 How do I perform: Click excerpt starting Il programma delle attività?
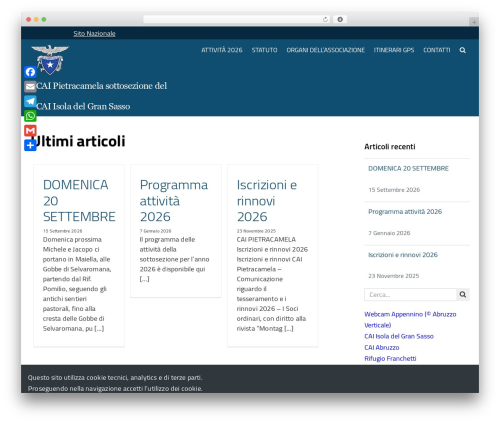click(174, 259)
